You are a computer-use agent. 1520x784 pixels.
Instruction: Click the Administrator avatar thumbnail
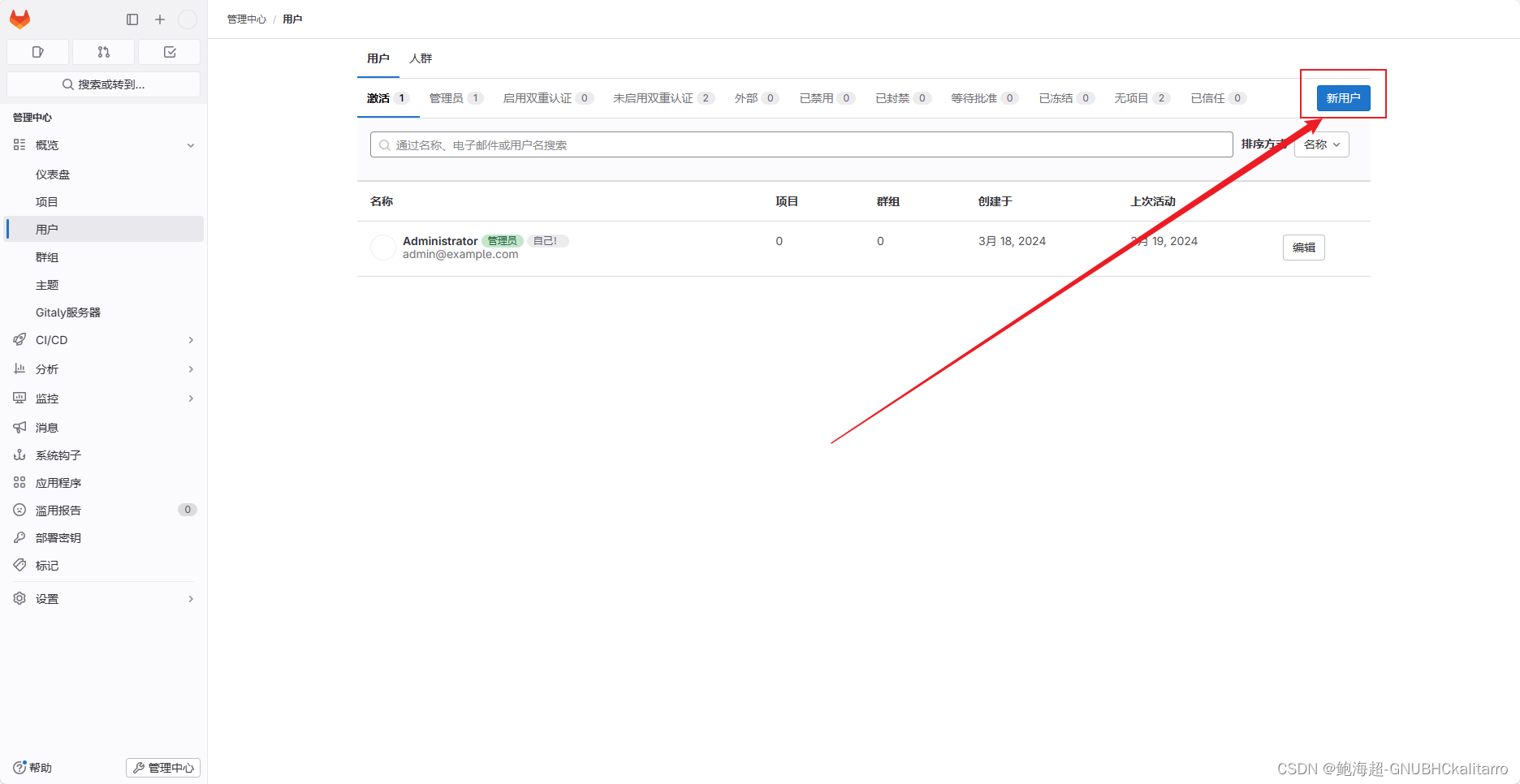[x=383, y=248]
